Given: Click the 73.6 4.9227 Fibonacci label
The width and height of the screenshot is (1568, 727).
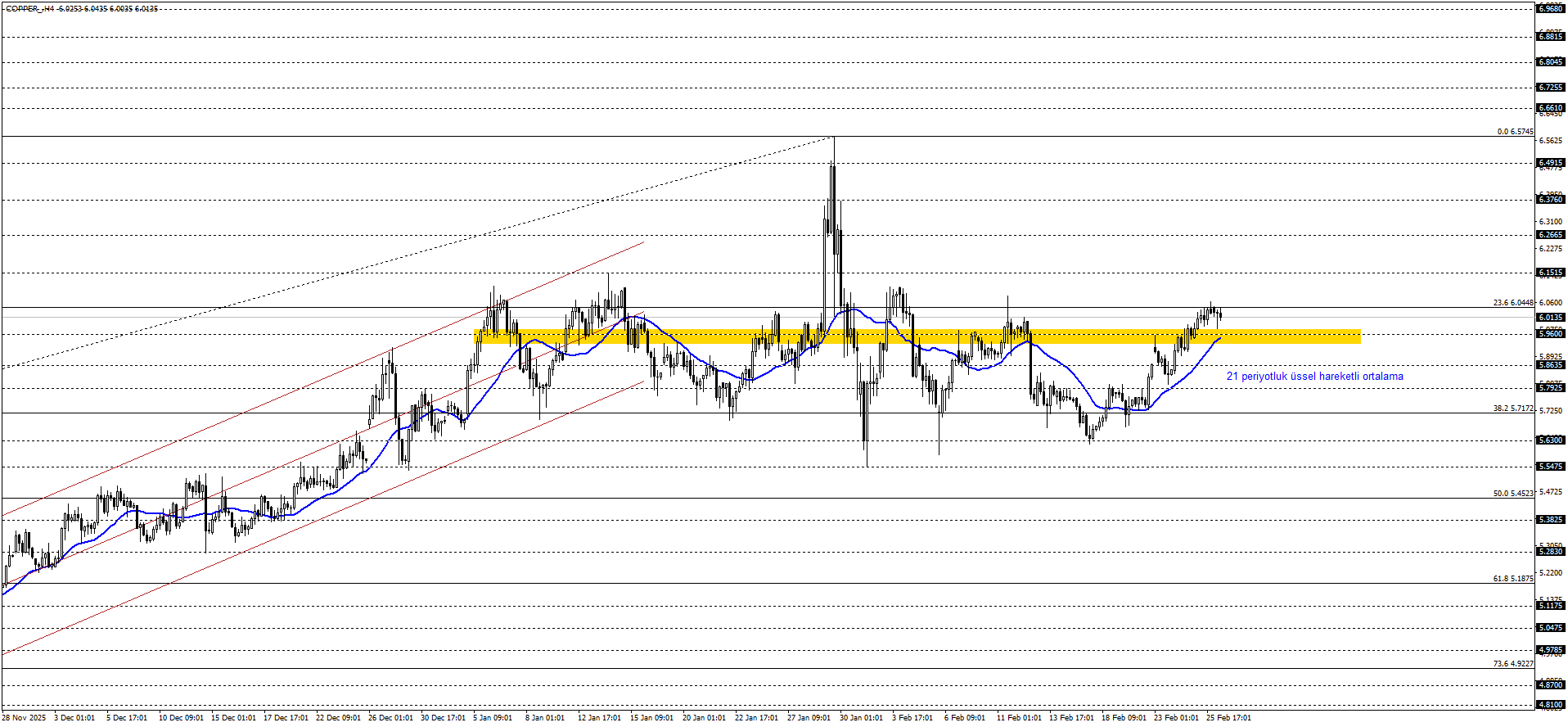Looking at the screenshot, I should click(1512, 664).
